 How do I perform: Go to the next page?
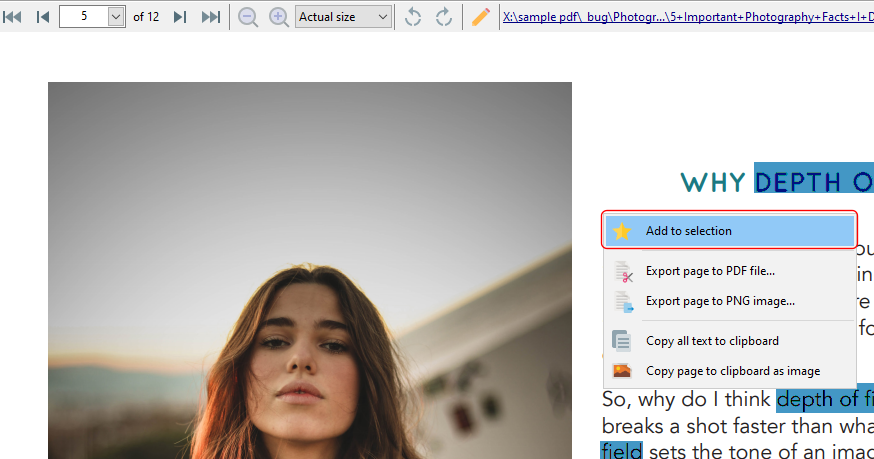pyautogui.click(x=180, y=17)
